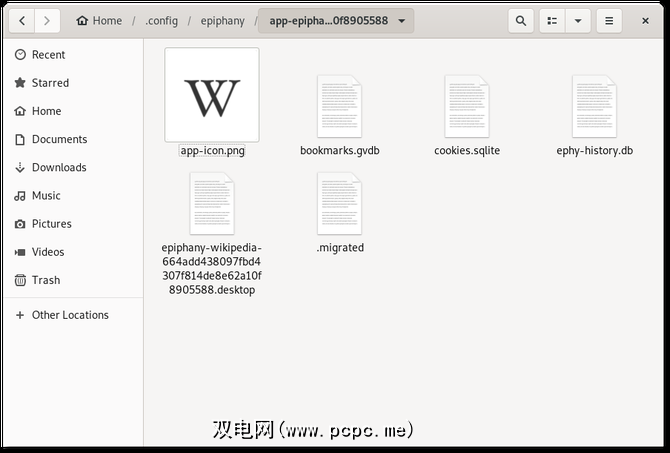Viewport: 670px width, 453px height.
Task: Open Pictures in the sidebar
Action: click(x=73, y=224)
